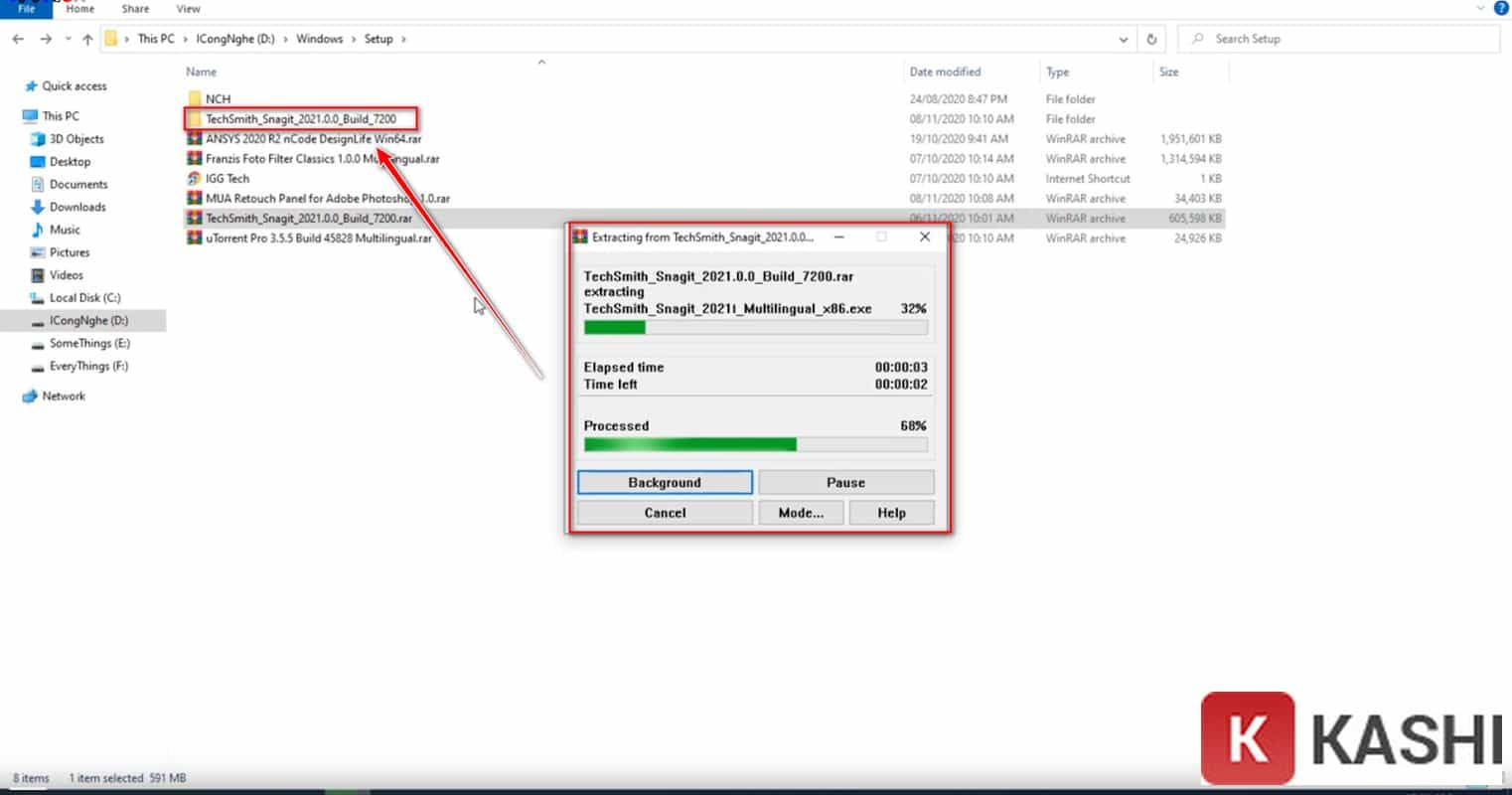
Task: Click the 1,951,601 KB size cell
Action: (1190, 138)
